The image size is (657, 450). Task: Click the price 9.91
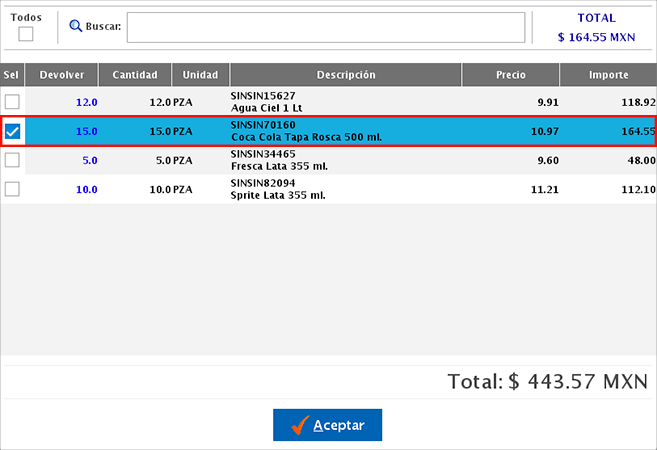[548, 102]
